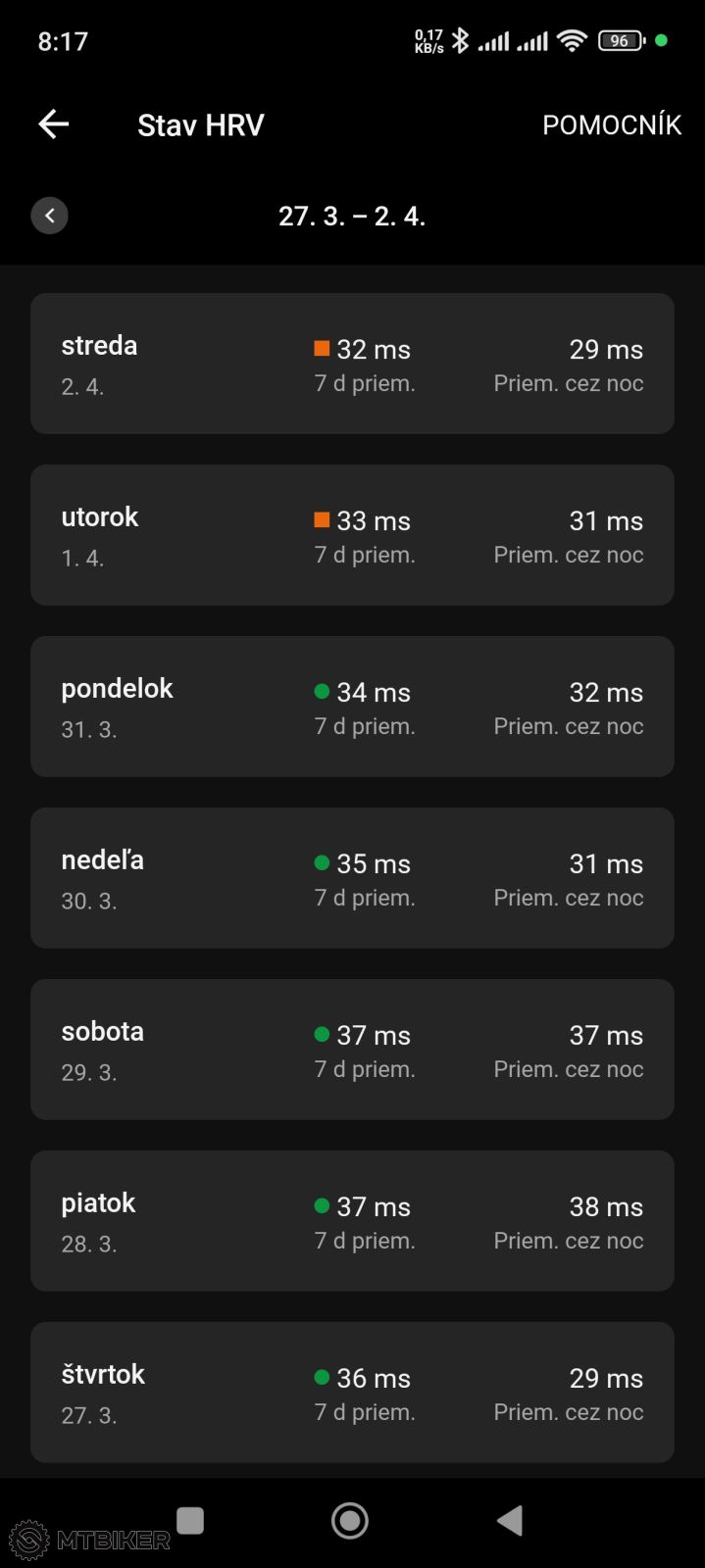Tap the battery indicator in status bar

(x=622, y=41)
